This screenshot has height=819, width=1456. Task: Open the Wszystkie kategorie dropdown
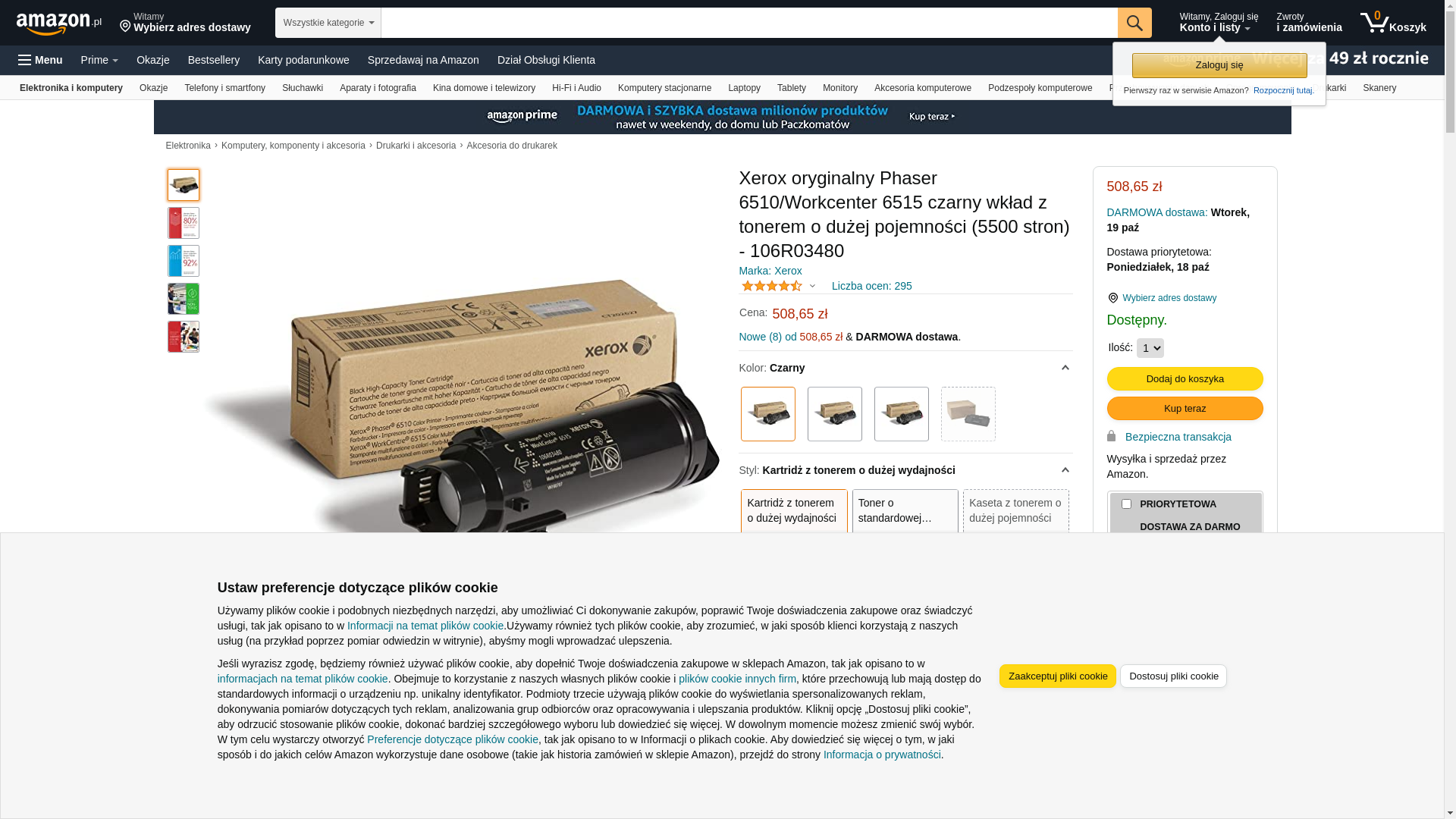328,23
